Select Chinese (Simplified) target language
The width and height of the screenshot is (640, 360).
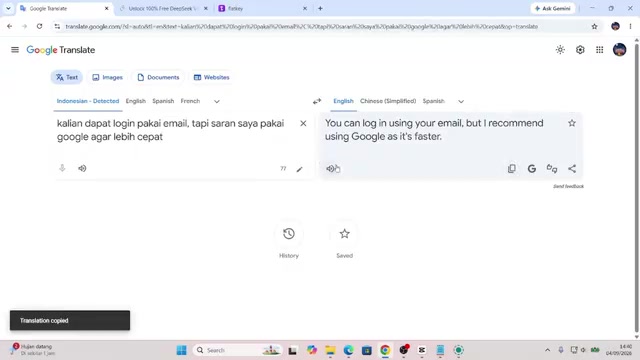point(388,101)
